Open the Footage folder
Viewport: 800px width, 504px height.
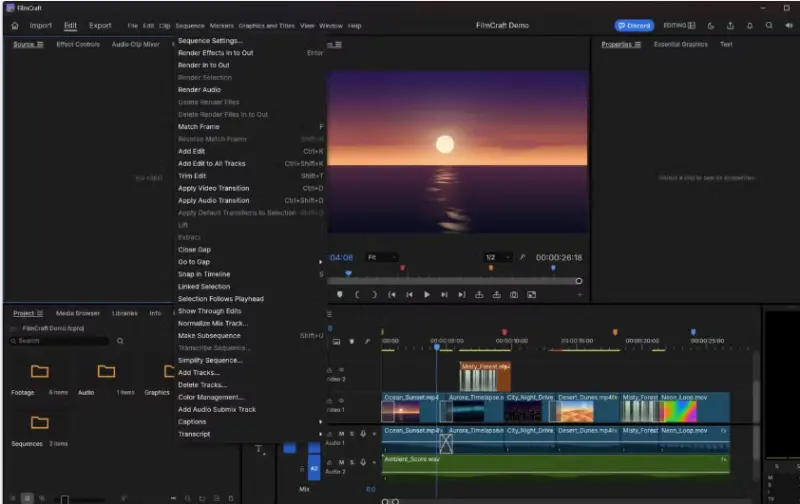(39, 371)
